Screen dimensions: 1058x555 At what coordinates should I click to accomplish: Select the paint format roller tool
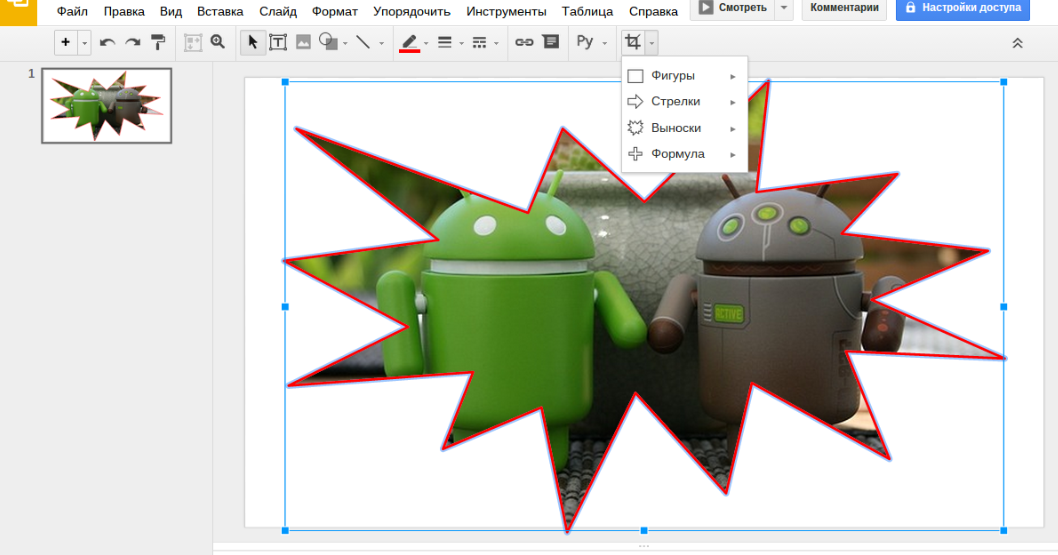158,42
